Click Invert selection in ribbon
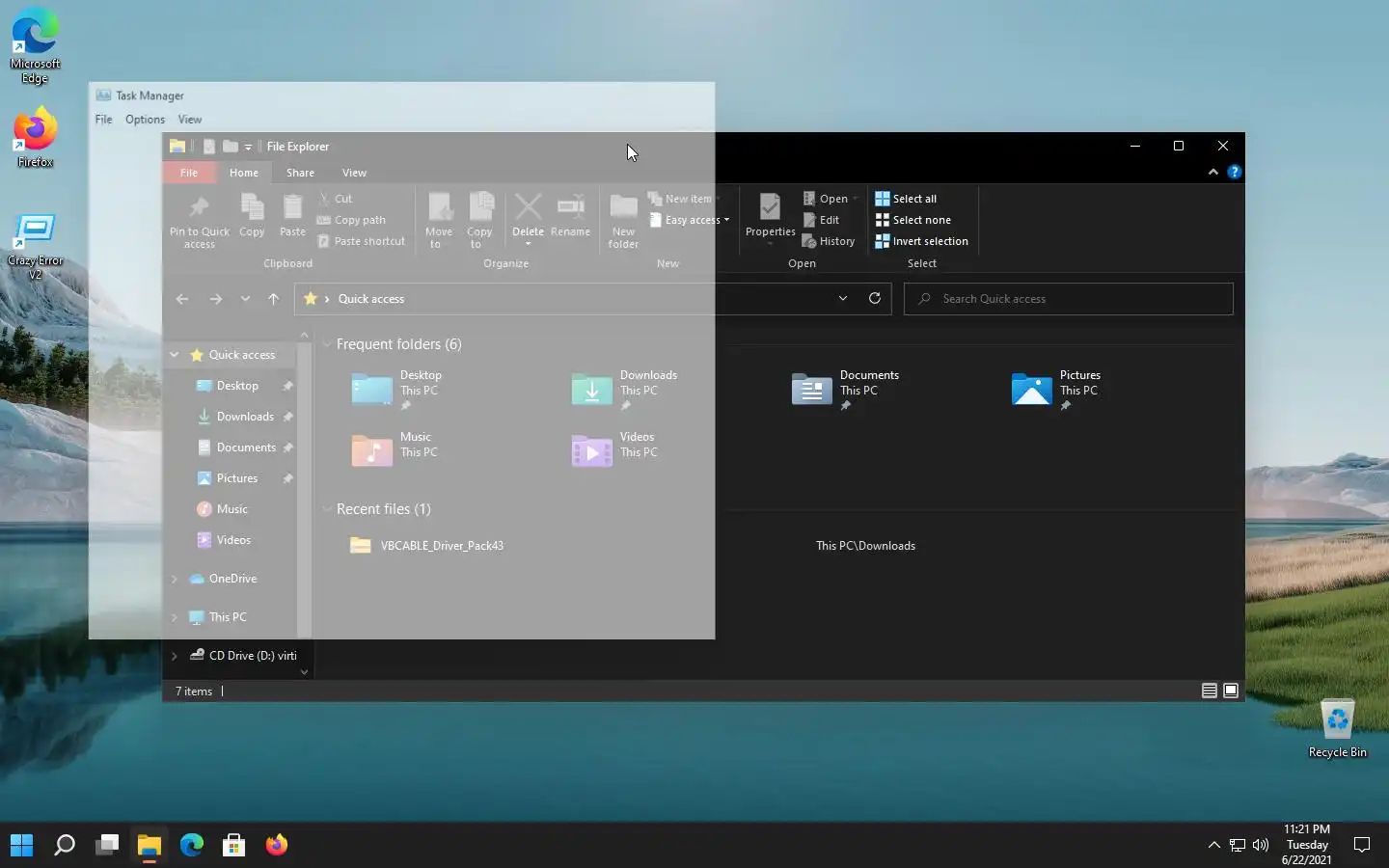The width and height of the screenshot is (1389, 868). [x=921, y=241]
